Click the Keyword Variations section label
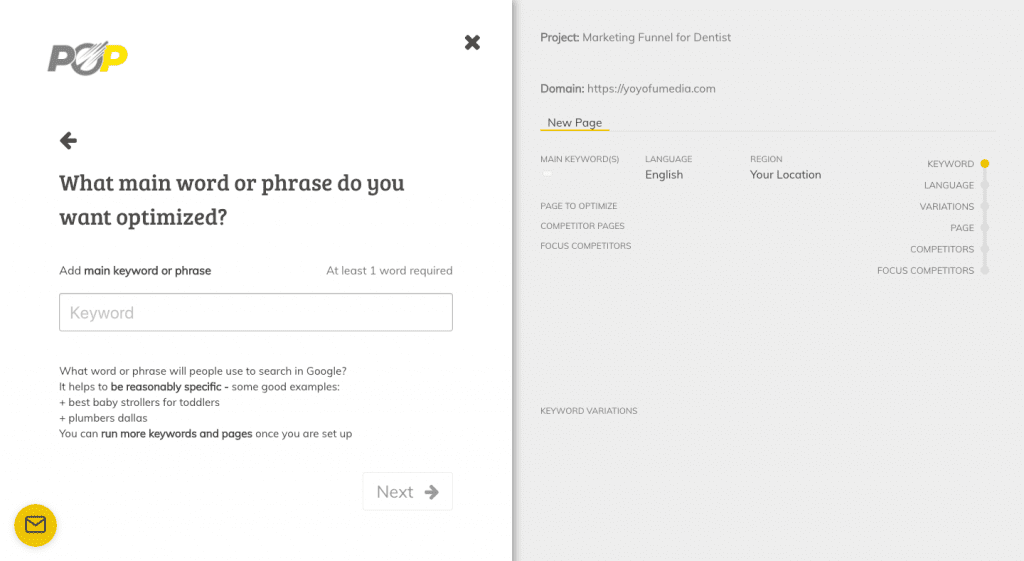The height and width of the screenshot is (561, 1024). click(x=588, y=411)
